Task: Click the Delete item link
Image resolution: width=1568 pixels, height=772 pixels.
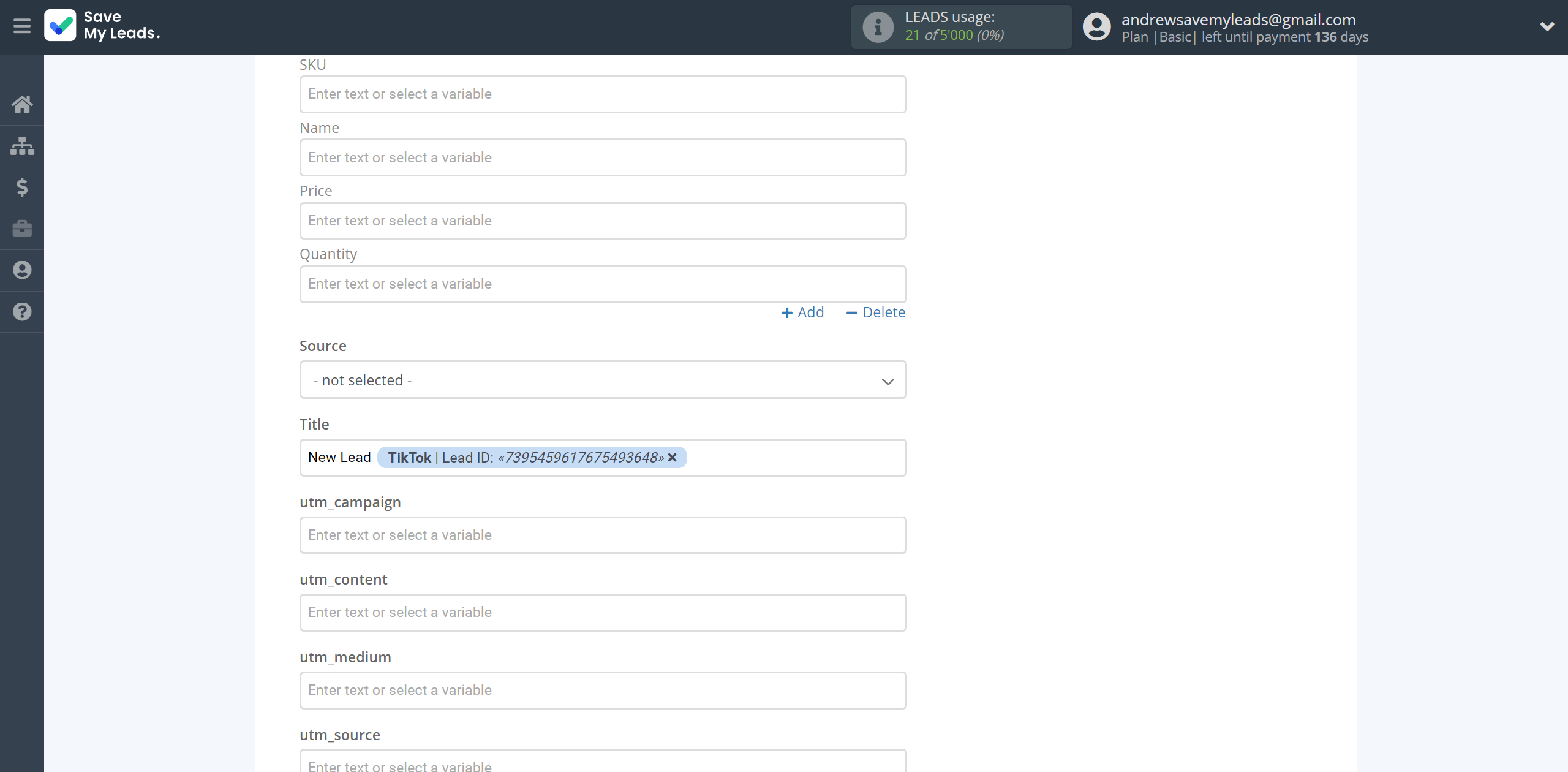Action: 875,312
